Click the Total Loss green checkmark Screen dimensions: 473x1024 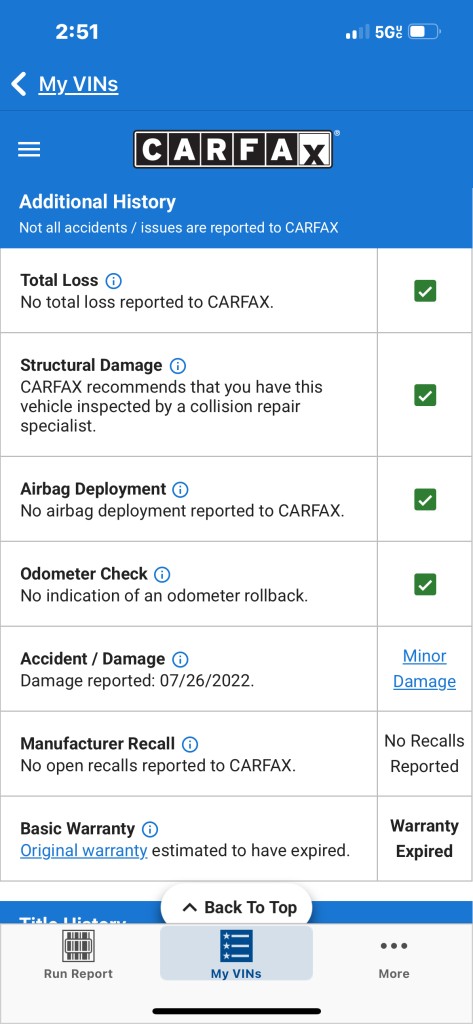point(425,291)
